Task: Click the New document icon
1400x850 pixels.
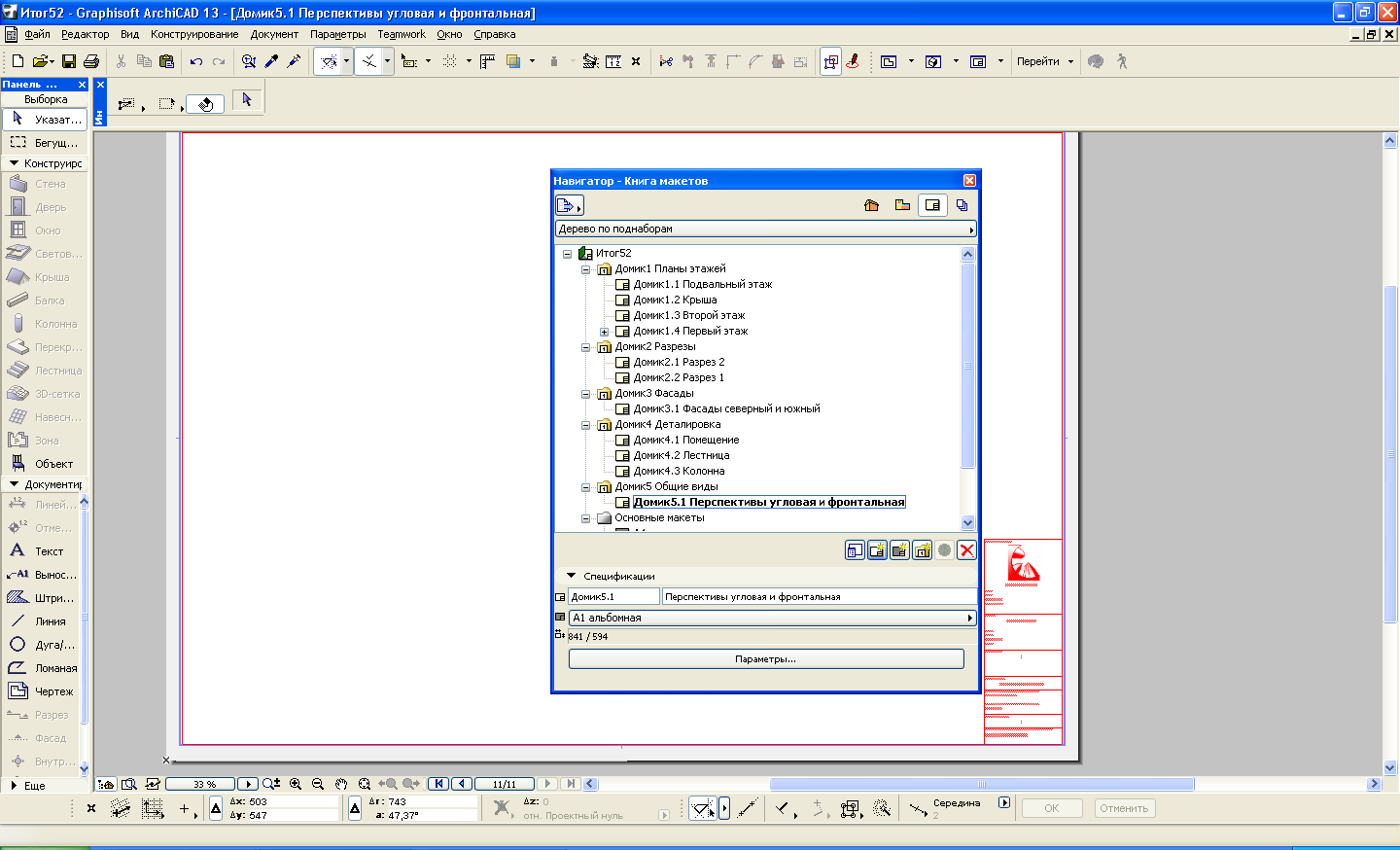Action: [x=17, y=61]
